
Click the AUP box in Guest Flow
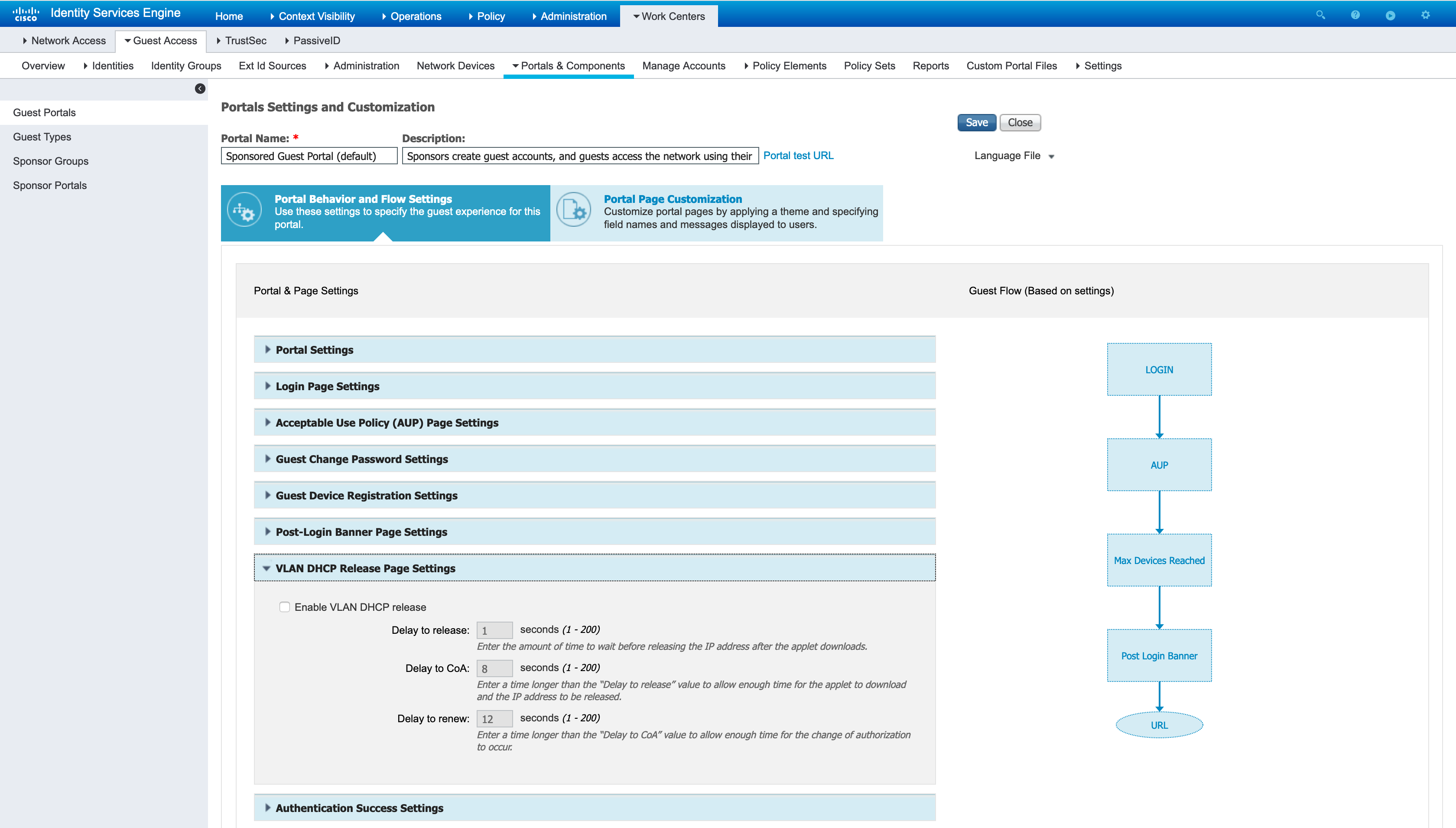(1159, 465)
